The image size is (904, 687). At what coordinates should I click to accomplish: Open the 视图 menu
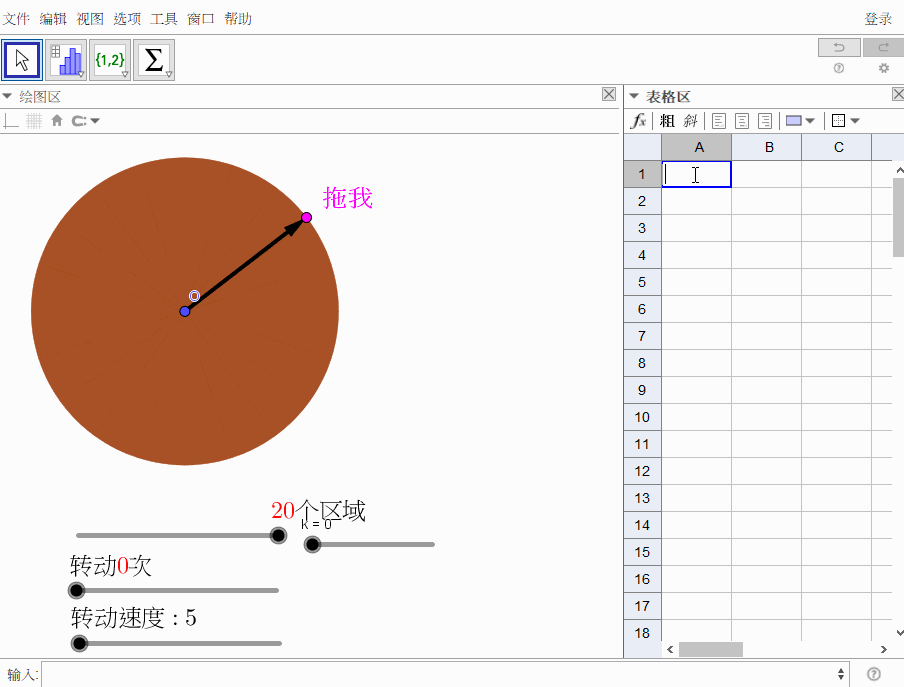(90, 19)
